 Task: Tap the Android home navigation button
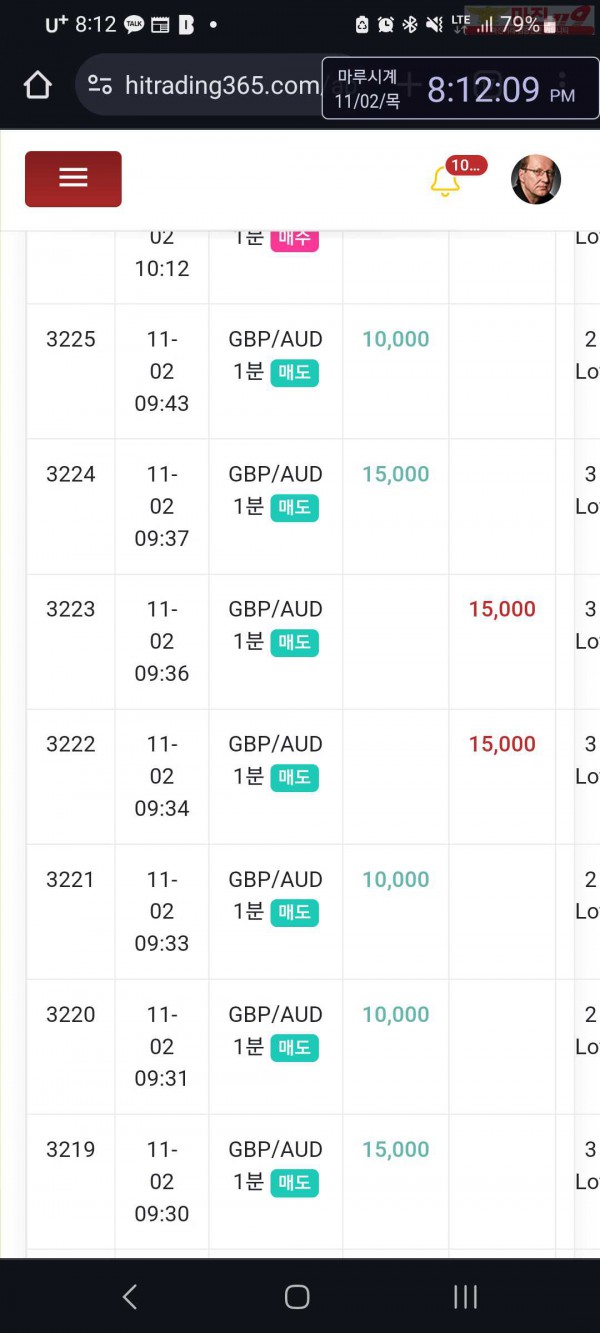297,1297
